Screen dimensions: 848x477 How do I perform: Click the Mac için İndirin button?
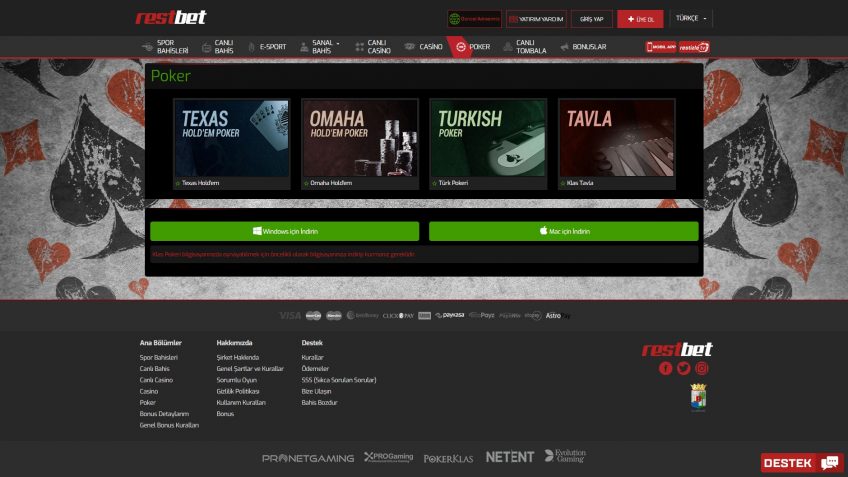coord(564,231)
